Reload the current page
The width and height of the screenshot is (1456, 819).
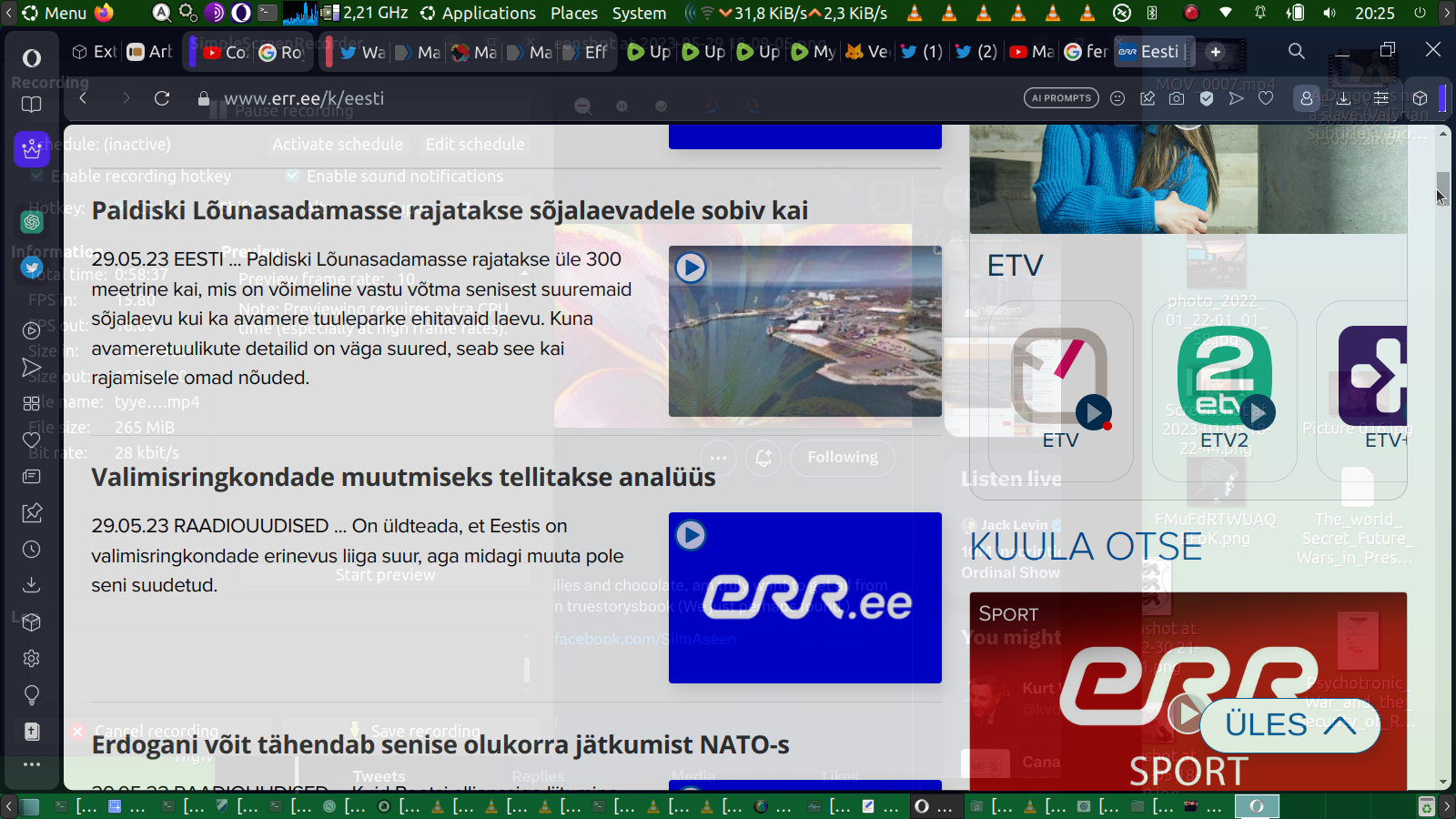(162, 98)
